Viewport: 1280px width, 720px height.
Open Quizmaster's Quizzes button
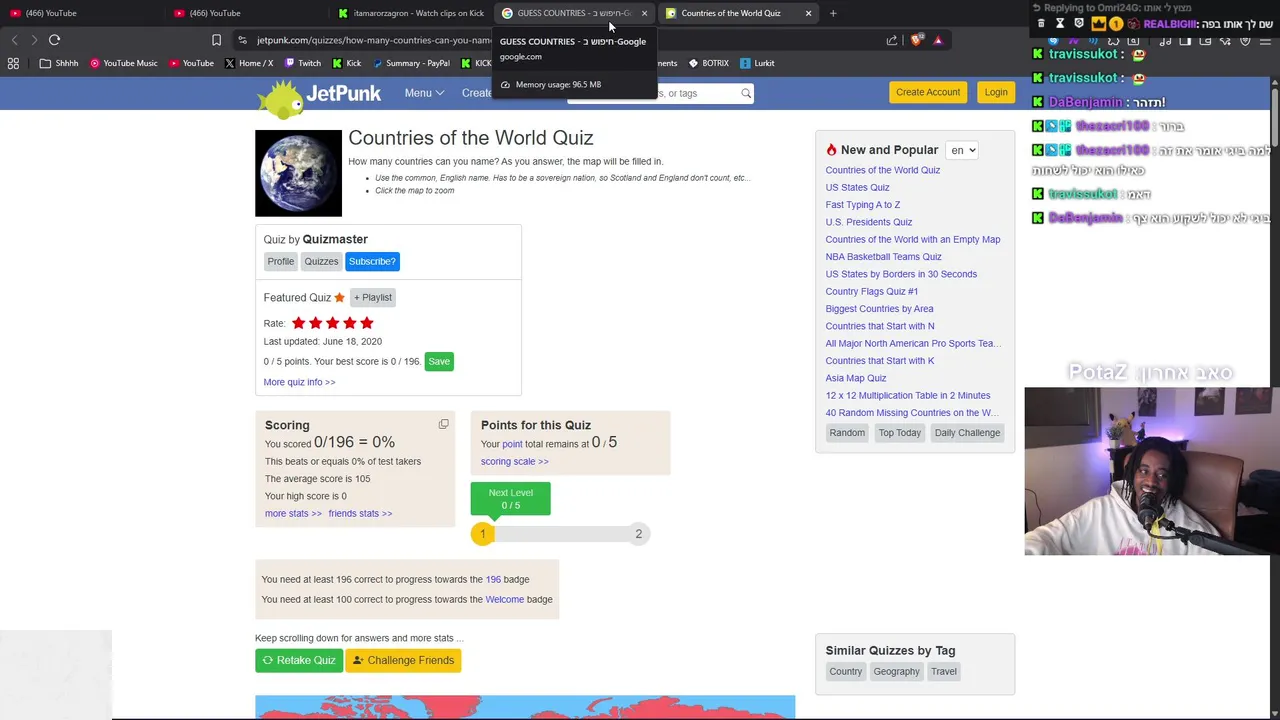point(321,261)
